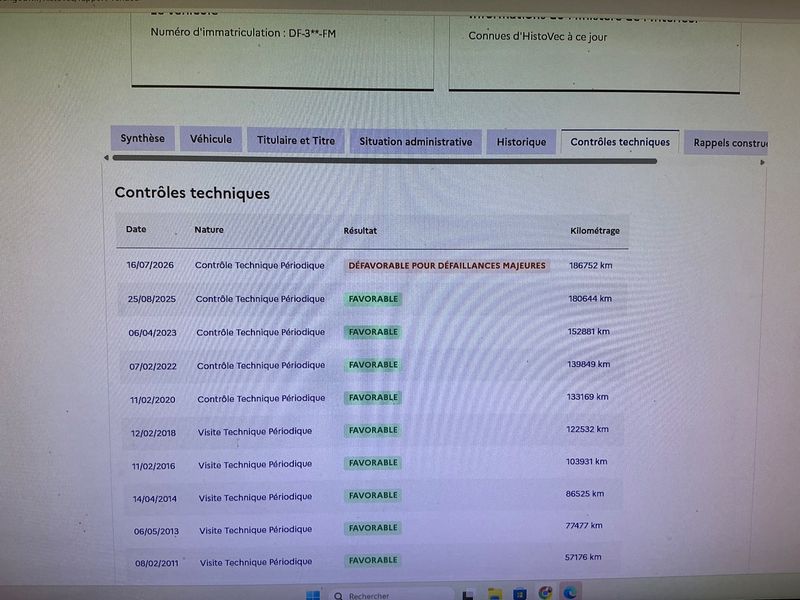
Task: Click the 103931 km value
Action: point(587,461)
